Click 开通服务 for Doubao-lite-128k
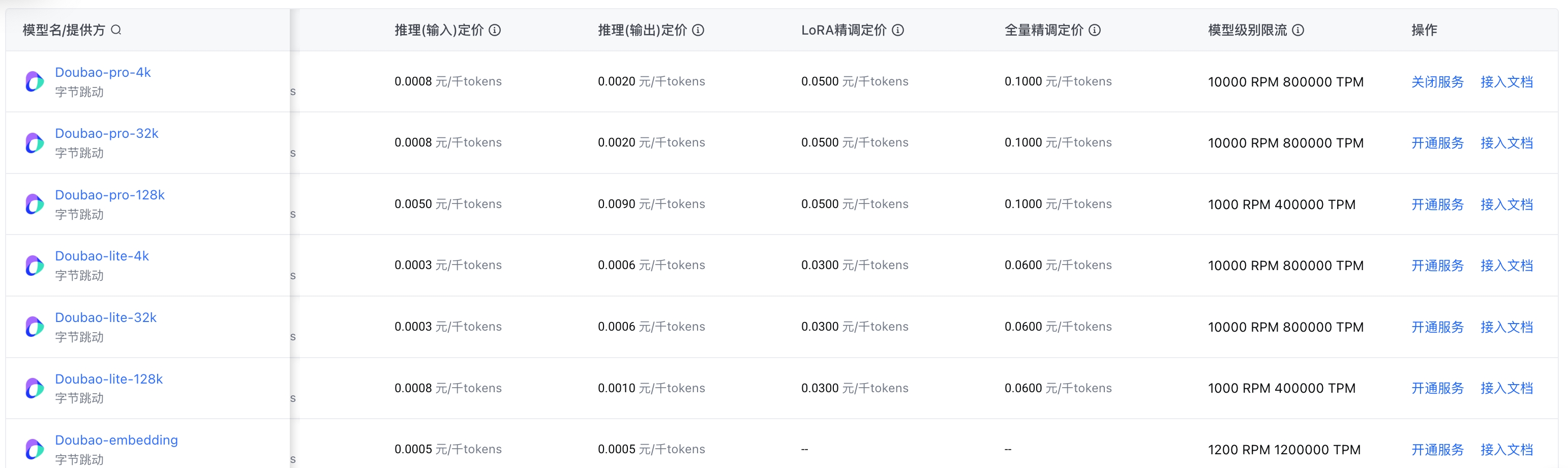The width and height of the screenshot is (1568, 468). point(1437,388)
